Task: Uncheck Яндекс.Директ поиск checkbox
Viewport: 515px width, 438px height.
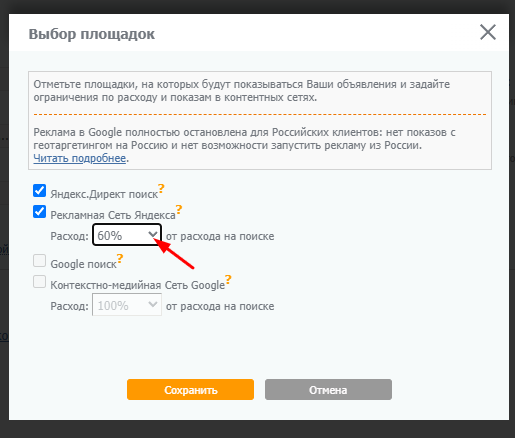Action: tap(39, 191)
